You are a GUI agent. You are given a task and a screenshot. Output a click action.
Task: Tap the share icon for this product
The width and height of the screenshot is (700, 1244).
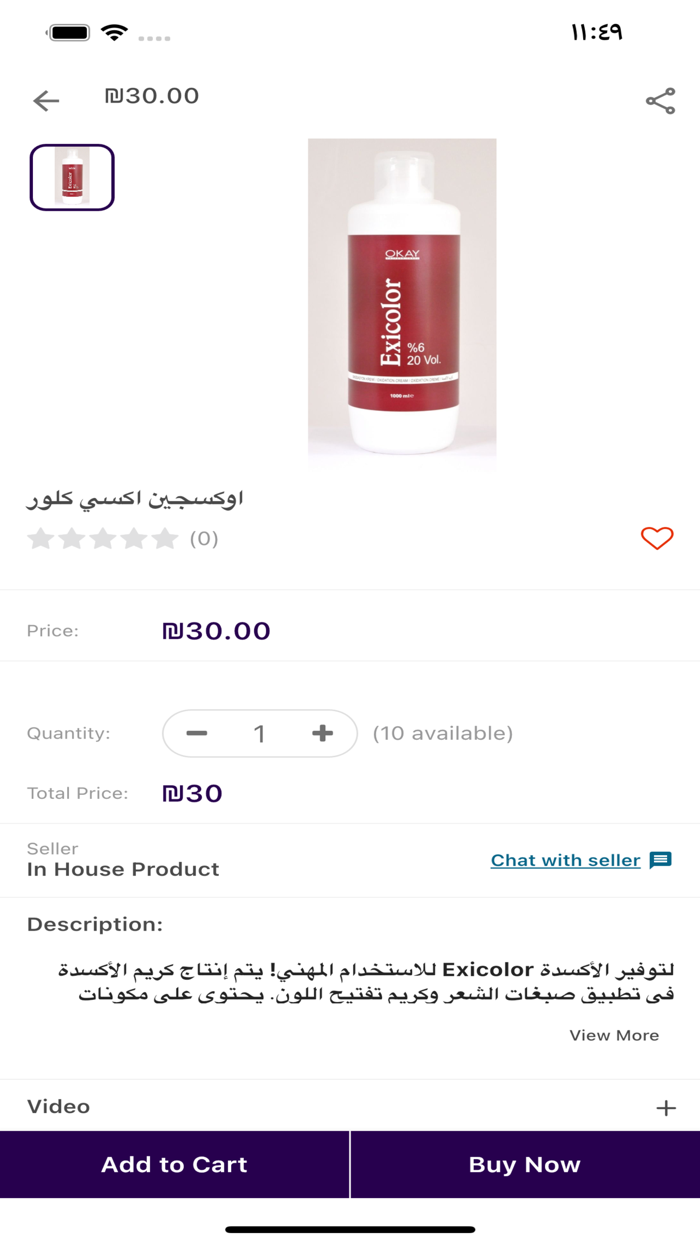661,100
